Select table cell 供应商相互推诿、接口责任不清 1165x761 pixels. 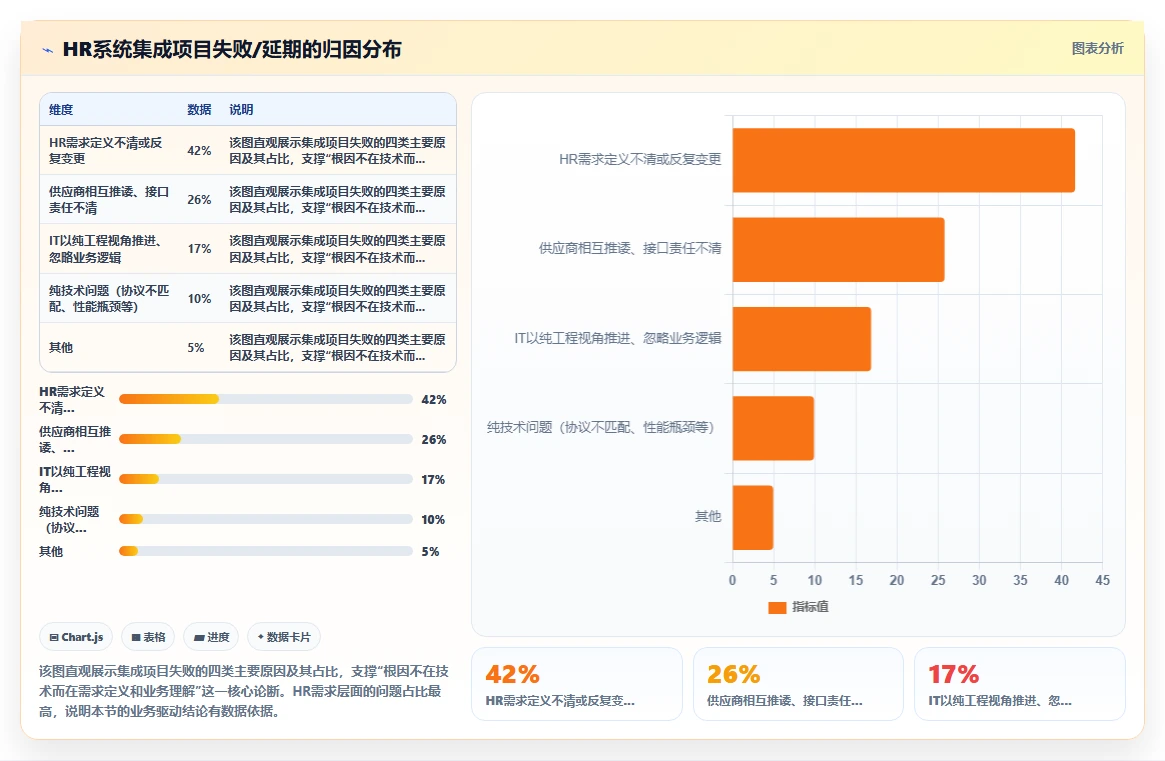[x=109, y=200]
